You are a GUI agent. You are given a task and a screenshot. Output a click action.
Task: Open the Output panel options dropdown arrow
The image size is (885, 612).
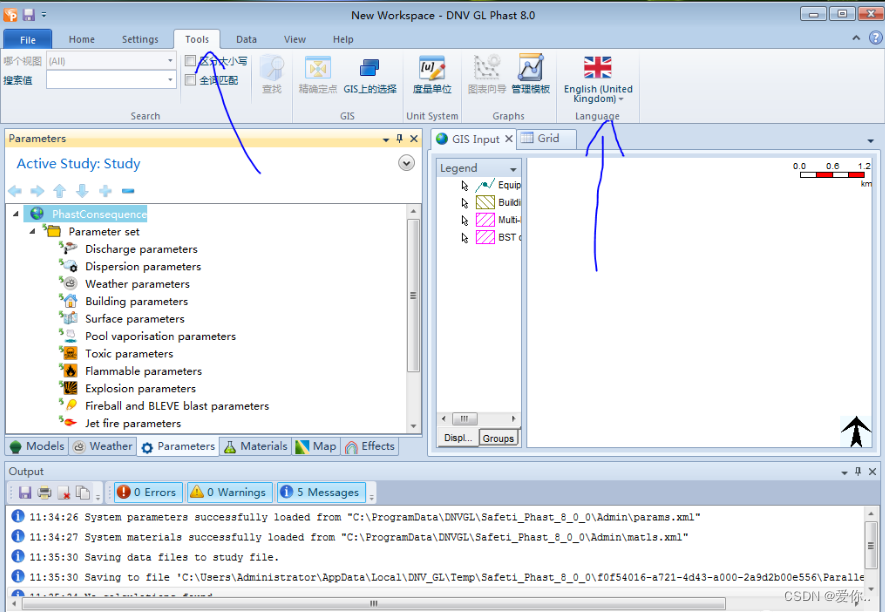pyautogui.click(x=844, y=472)
